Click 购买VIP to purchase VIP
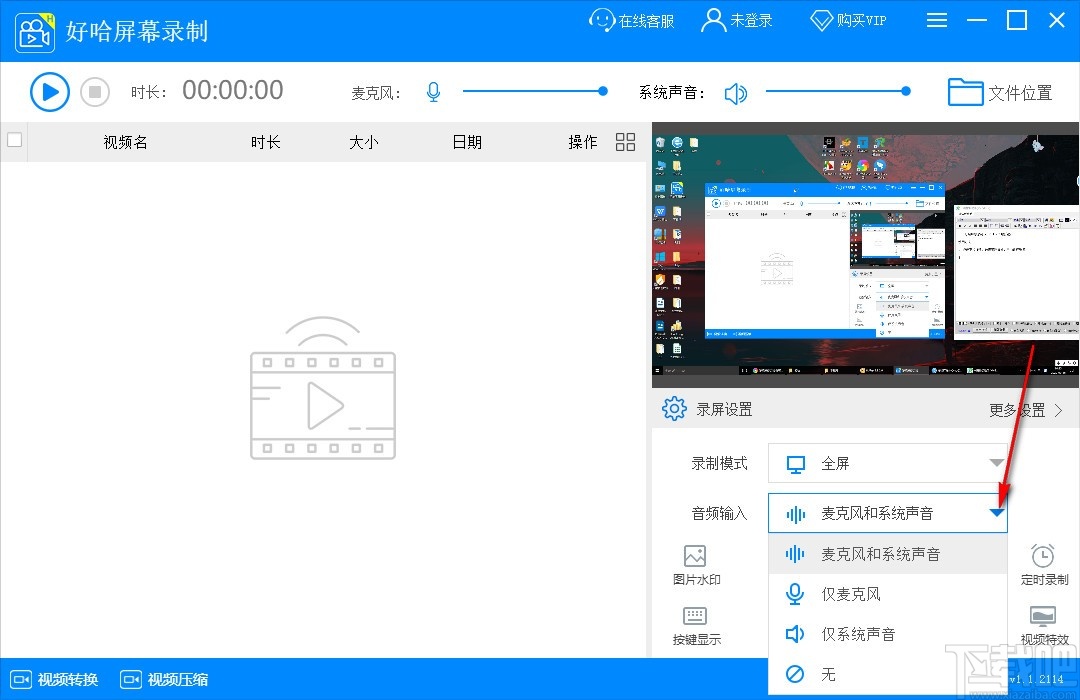This screenshot has height=700, width=1080. tap(848, 20)
